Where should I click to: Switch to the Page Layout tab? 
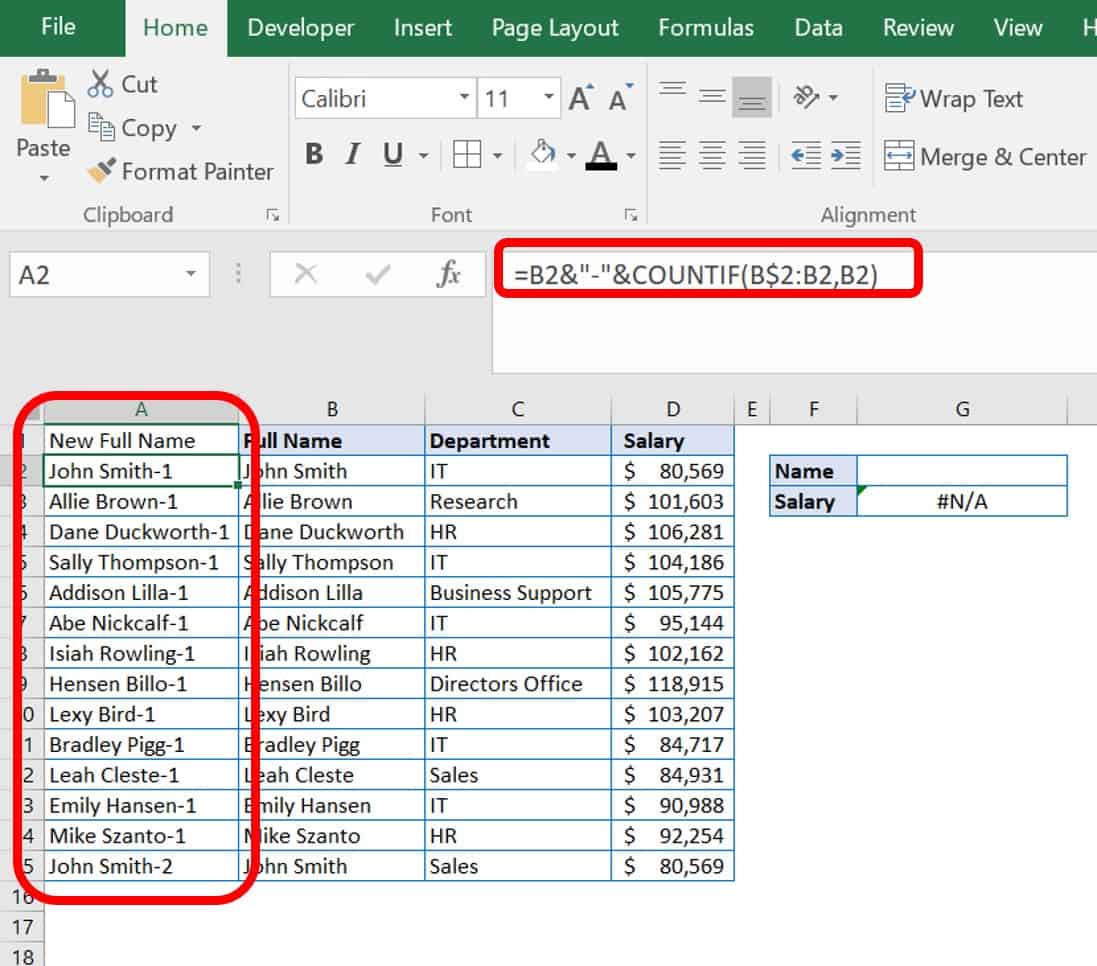pyautogui.click(x=555, y=28)
